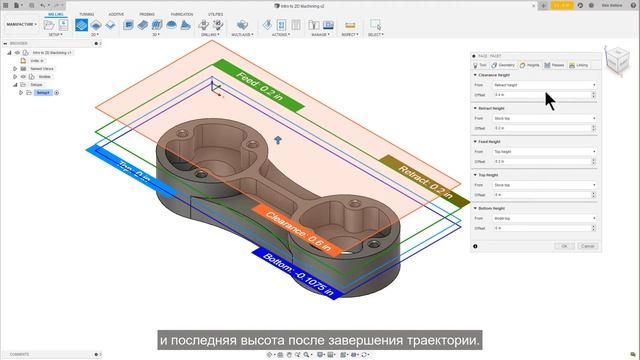Screen dimensions: 640x360
Task: Collapse the Bottom Height section
Action: tap(475, 208)
